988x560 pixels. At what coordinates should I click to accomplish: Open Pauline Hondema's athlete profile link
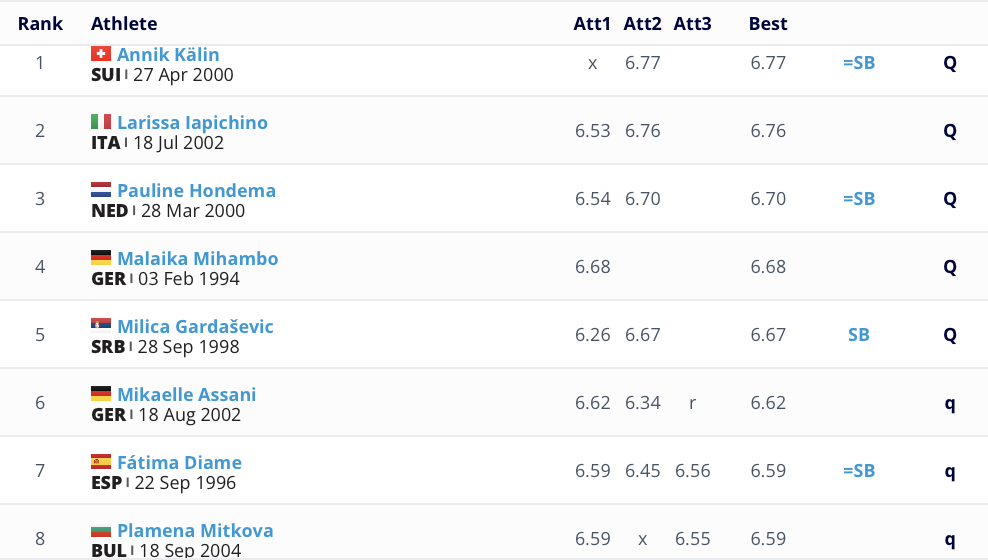[x=196, y=191]
